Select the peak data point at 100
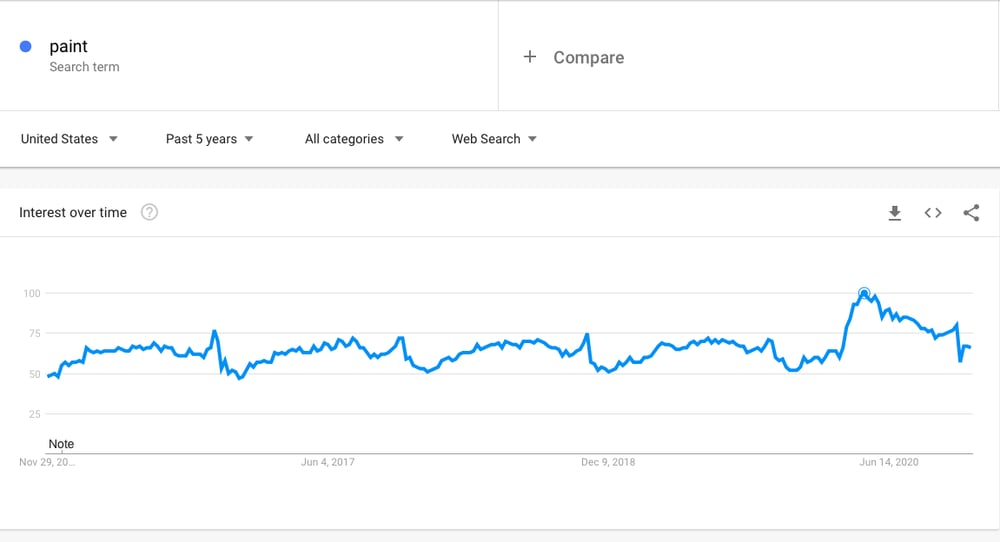Viewport: 1000px width, 542px height. click(x=864, y=293)
